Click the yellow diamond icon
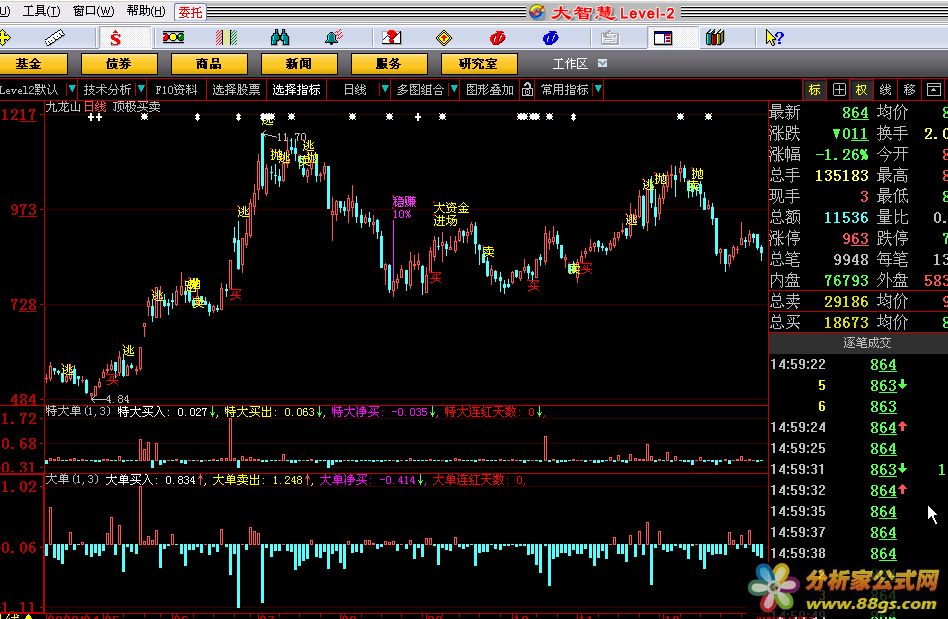The width and height of the screenshot is (948, 619). click(444, 38)
